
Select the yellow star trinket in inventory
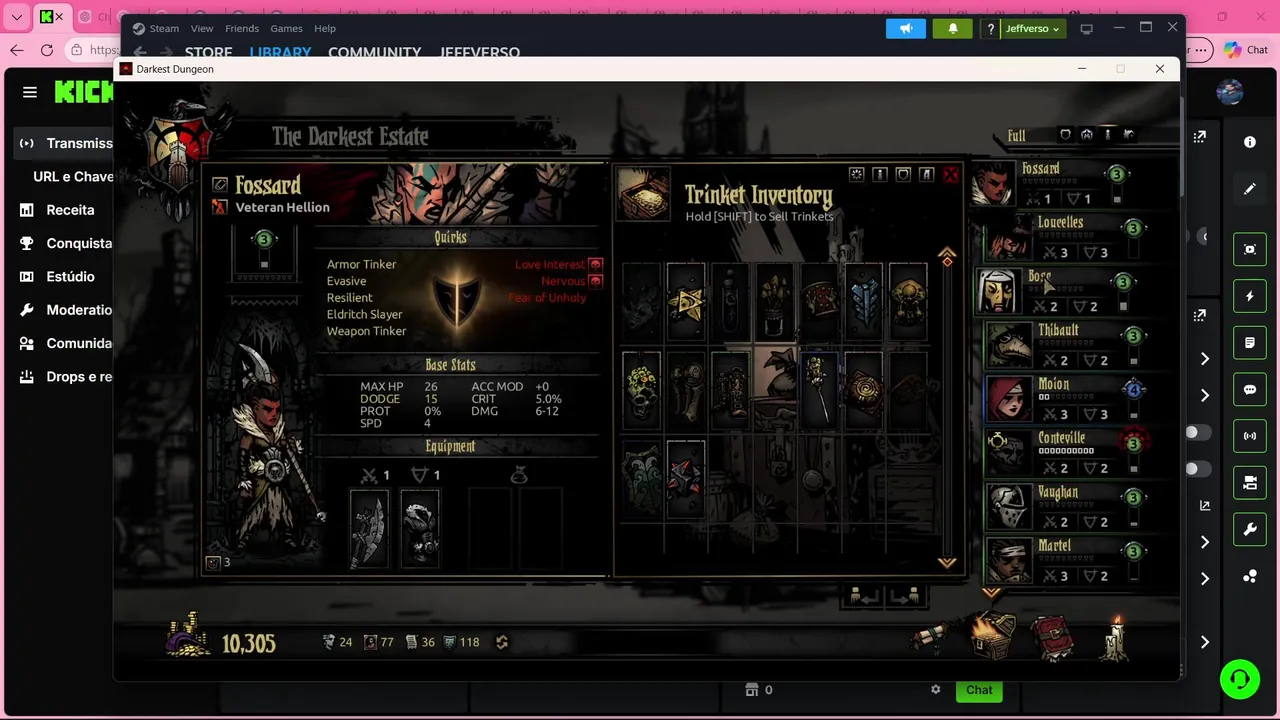pyautogui.click(x=686, y=302)
